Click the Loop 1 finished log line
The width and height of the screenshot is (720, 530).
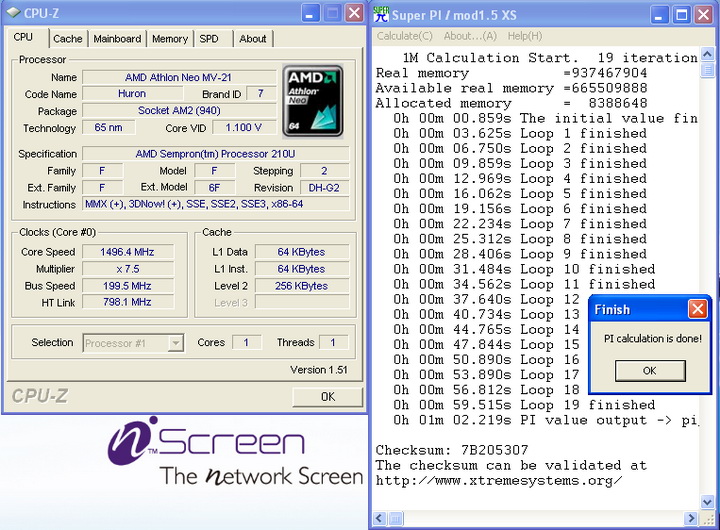520,134
